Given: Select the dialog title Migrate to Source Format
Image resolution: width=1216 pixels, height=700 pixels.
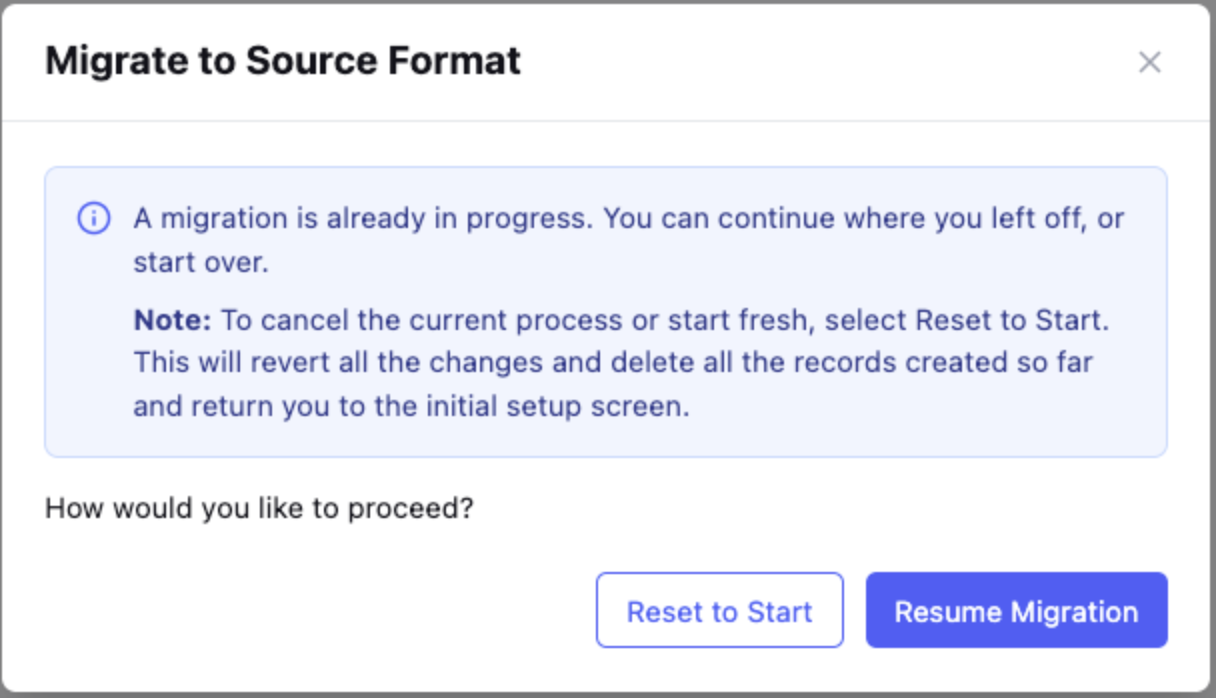Looking at the screenshot, I should pyautogui.click(x=283, y=61).
